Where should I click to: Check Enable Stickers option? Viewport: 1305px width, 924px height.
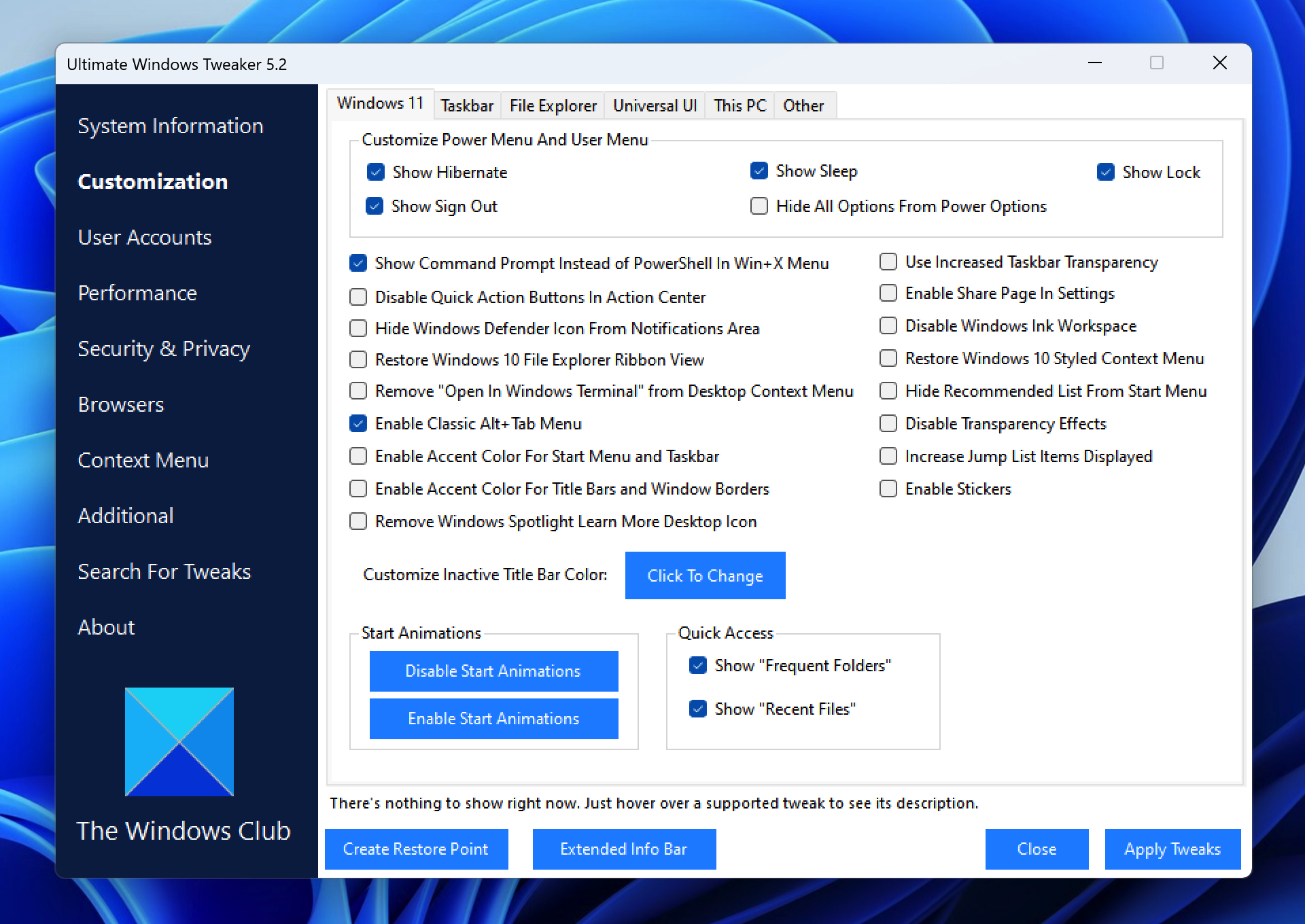[888, 488]
